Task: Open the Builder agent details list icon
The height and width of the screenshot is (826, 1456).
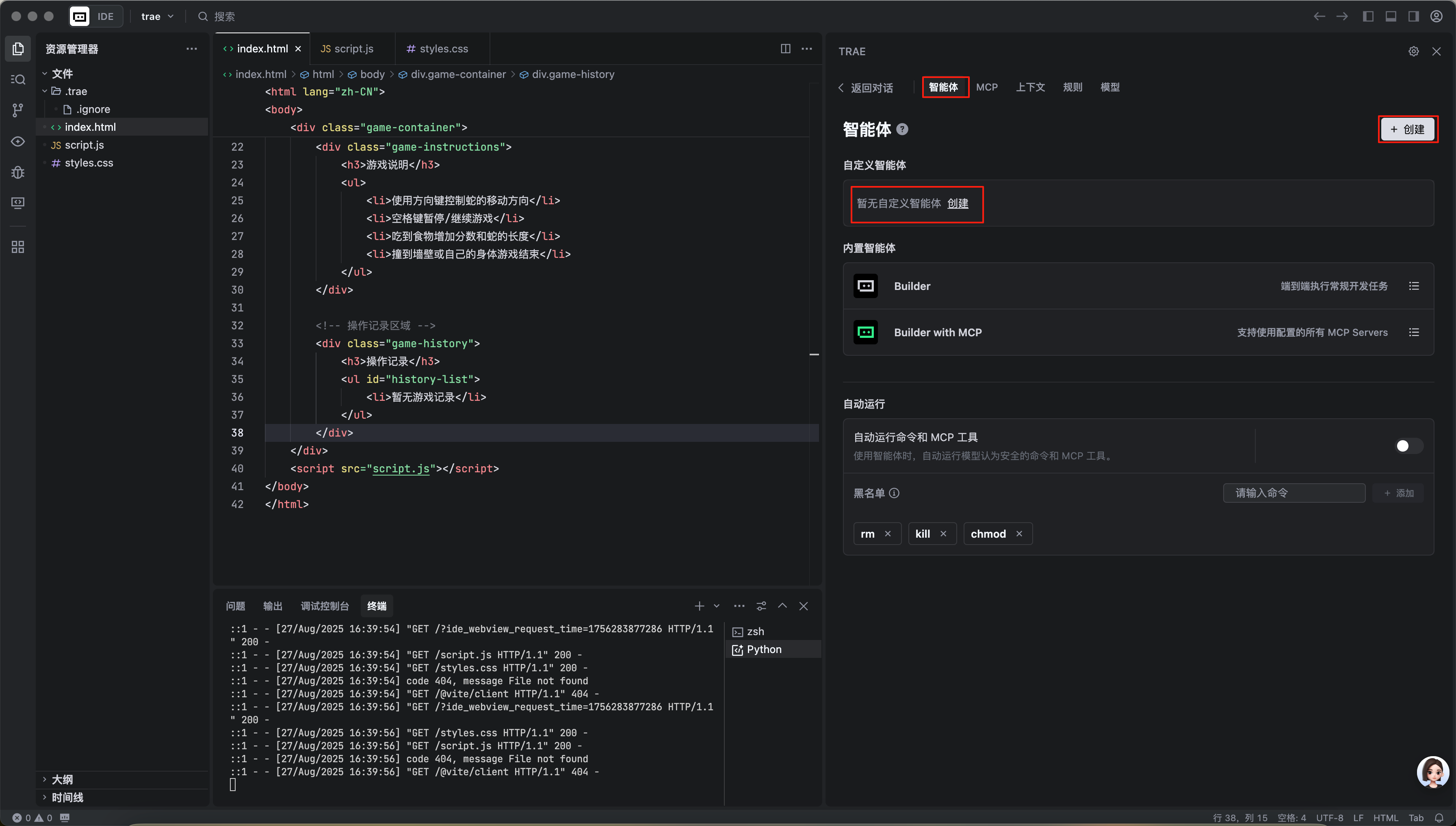Action: tap(1413, 286)
